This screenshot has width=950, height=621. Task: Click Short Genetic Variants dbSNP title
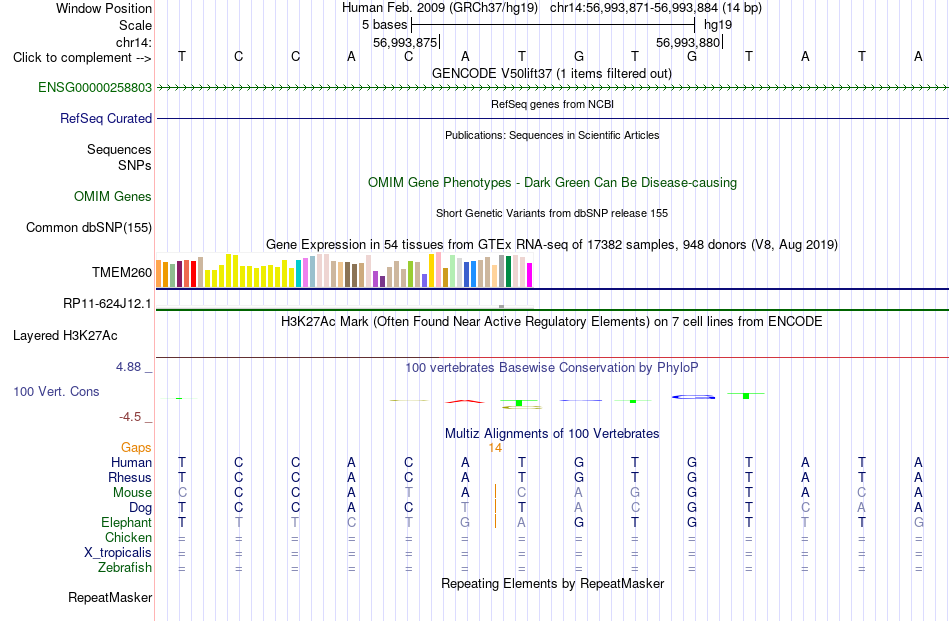(x=552, y=213)
